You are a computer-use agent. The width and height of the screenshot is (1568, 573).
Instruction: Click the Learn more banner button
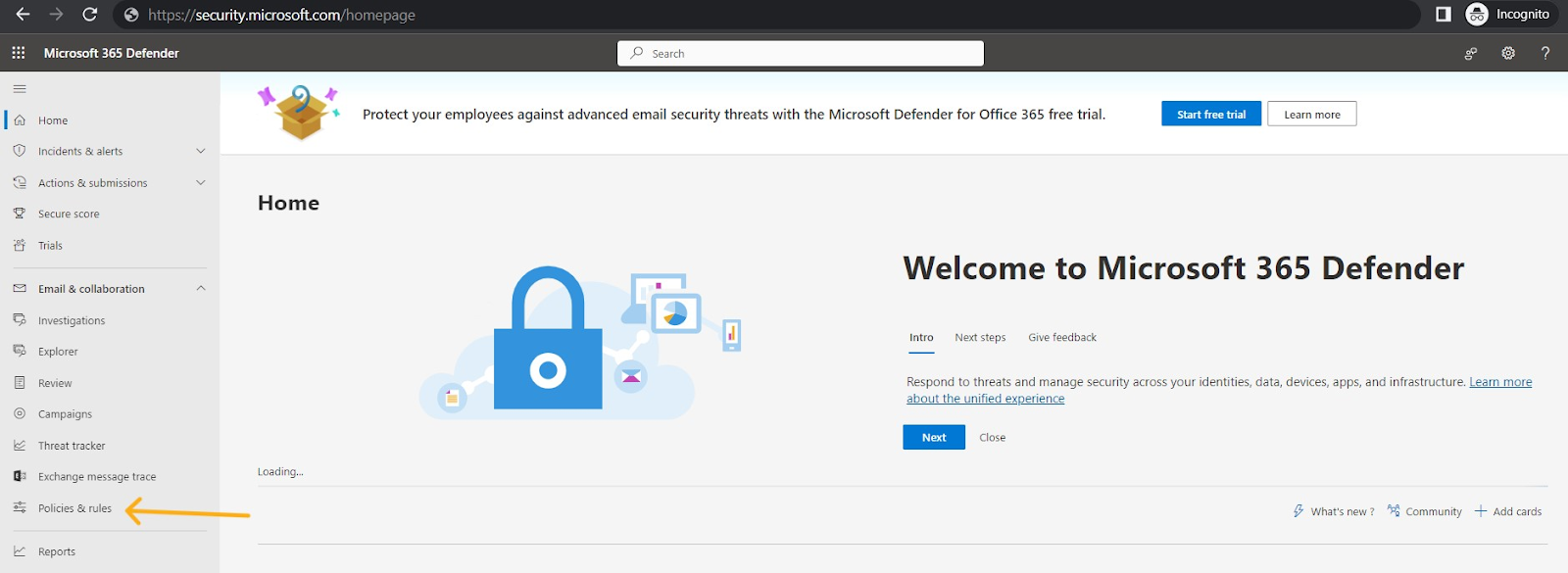[x=1312, y=115]
